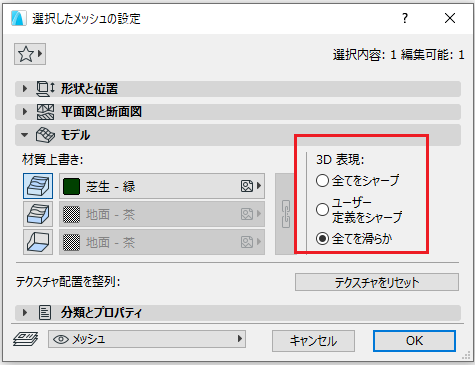Click the 選択内容: 1 編集可能: 1 text
475x365 pixels.
(398, 55)
